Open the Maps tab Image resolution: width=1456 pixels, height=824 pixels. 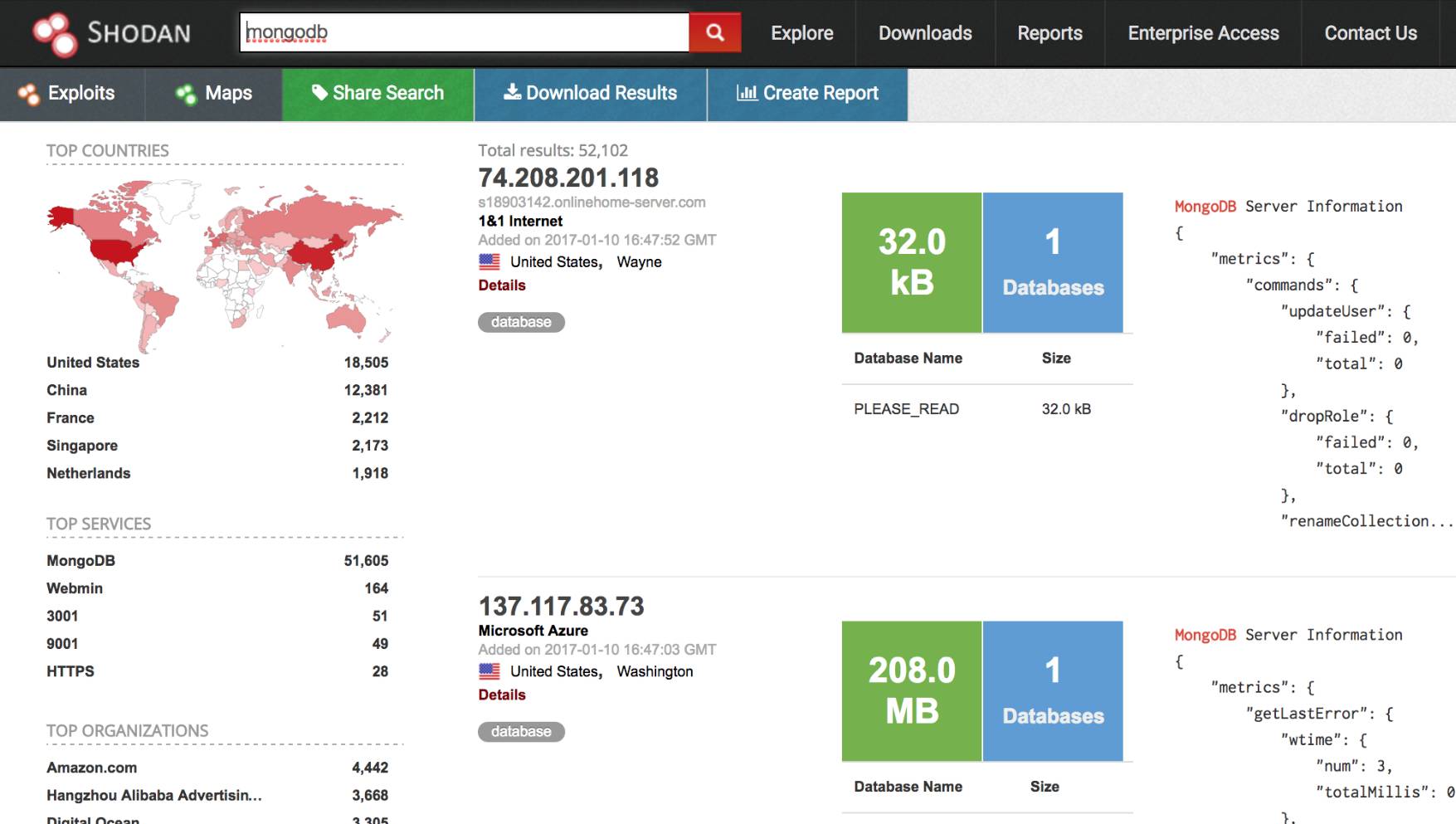(x=214, y=94)
